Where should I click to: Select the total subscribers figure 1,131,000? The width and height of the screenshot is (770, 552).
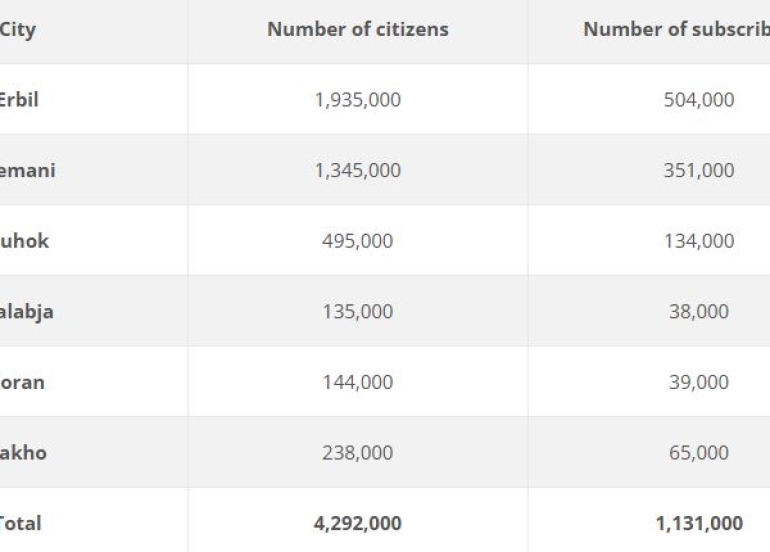698,523
